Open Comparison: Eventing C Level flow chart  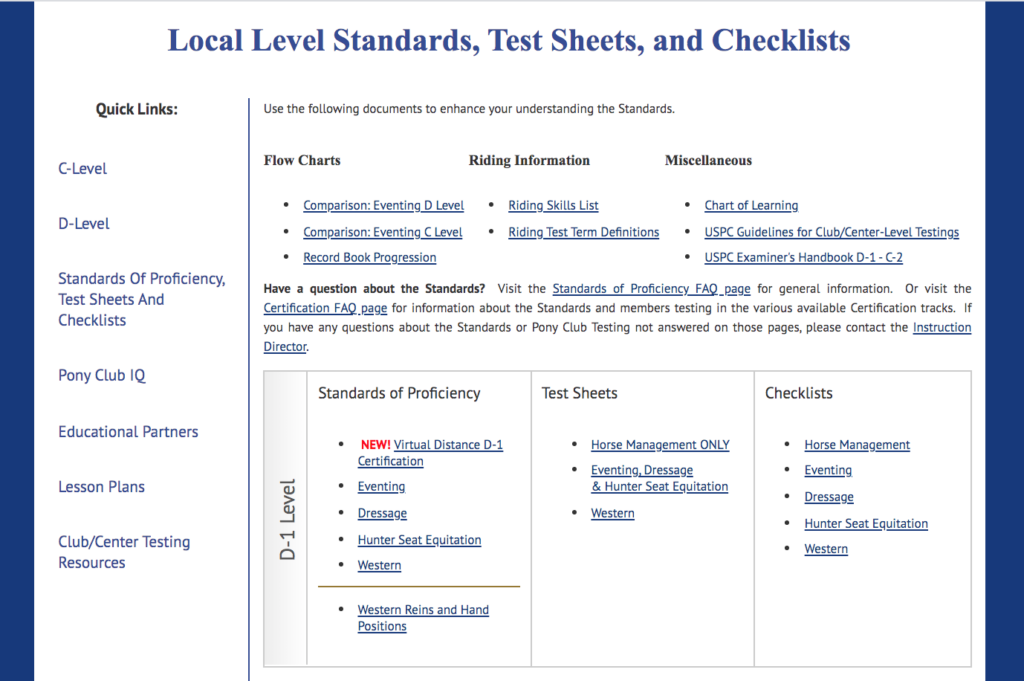[383, 232]
